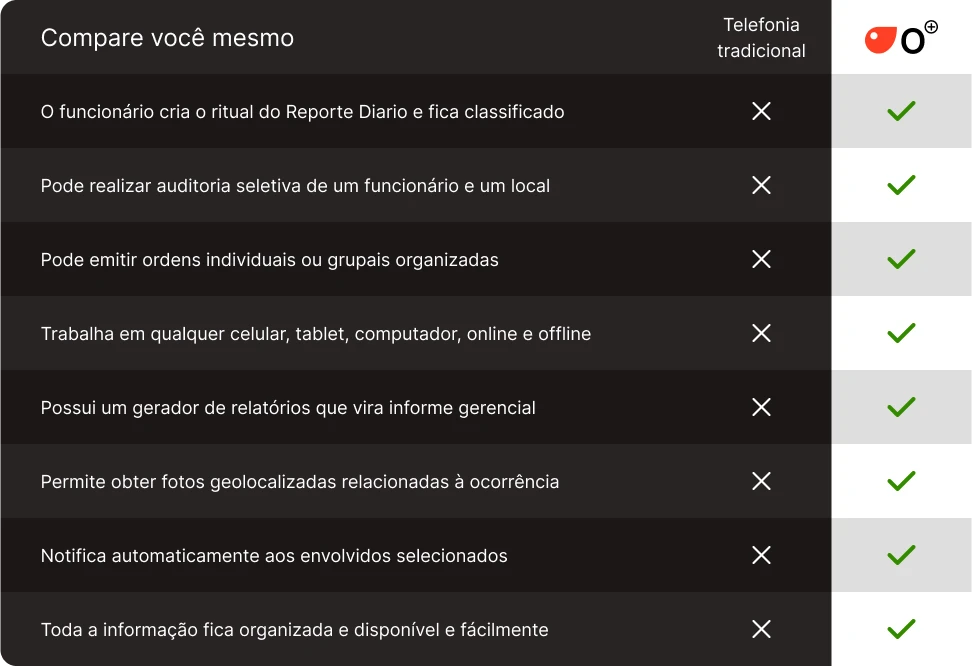The width and height of the screenshot is (972, 666).
Task: Click the 'Telefonia tradicional' column header
Action: (761, 38)
